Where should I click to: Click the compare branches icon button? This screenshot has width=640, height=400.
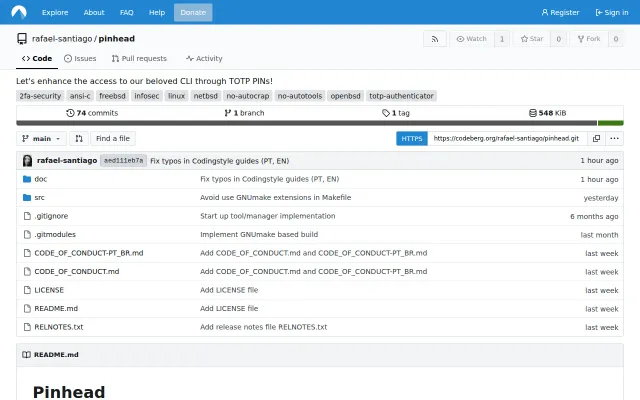pos(79,139)
